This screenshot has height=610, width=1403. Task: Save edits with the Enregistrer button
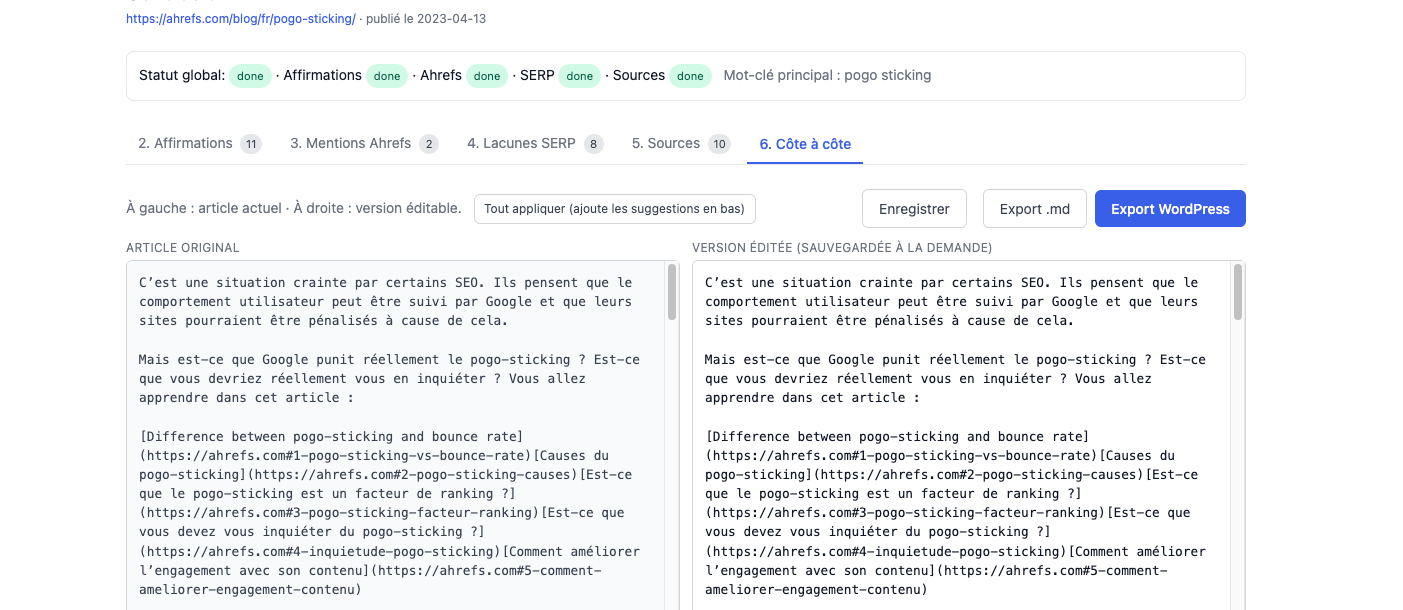pos(914,209)
